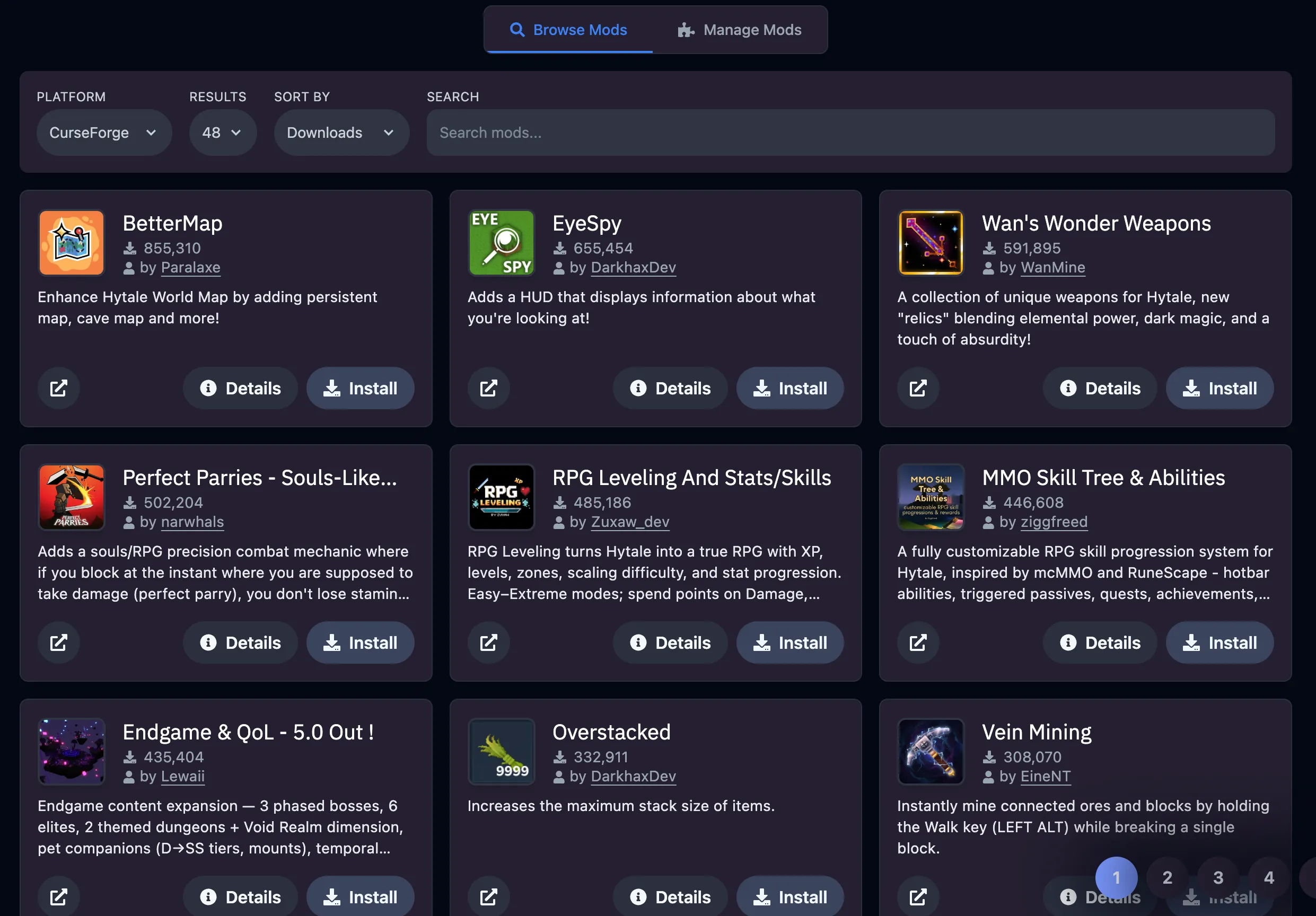Open the Sort By Downloads dropdown
Screen dimensions: 1316x916
341,133
